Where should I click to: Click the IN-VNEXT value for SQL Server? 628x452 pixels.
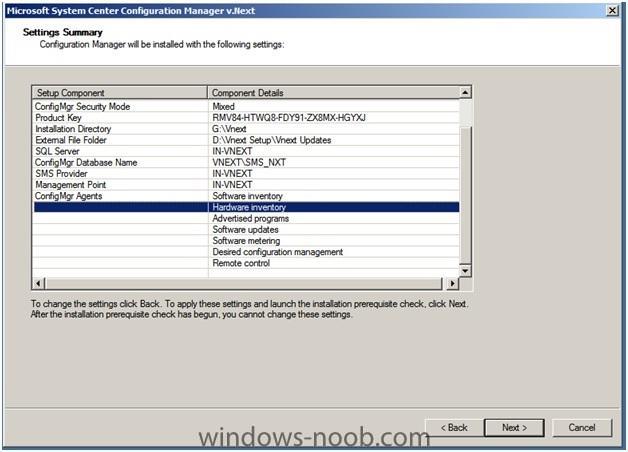[x=232, y=151]
